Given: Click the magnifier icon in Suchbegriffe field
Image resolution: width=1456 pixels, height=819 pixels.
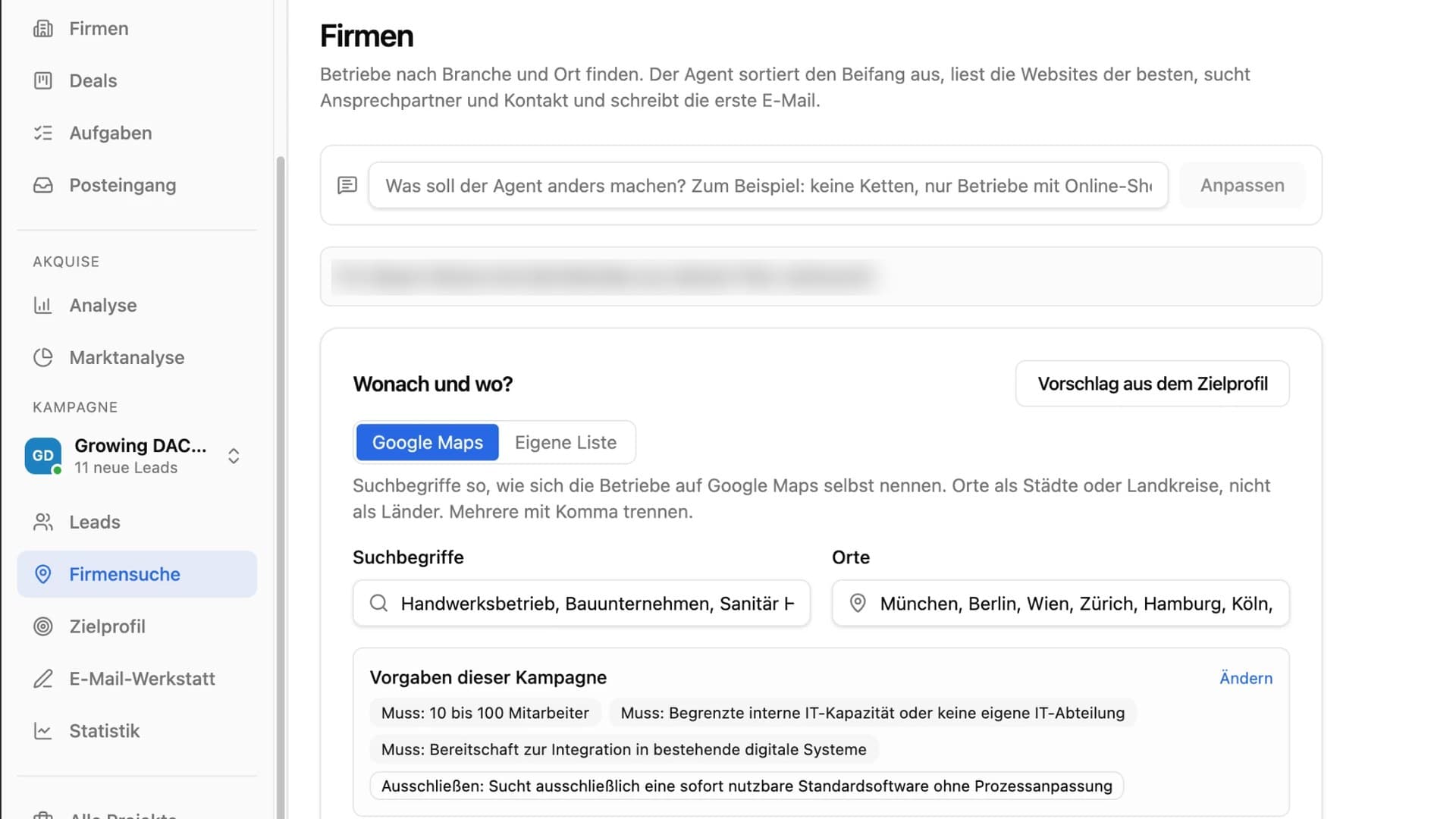Looking at the screenshot, I should [379, 604].
